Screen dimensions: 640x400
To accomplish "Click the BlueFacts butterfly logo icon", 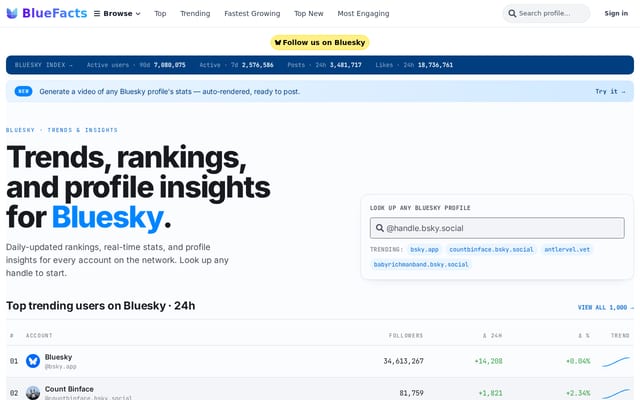I will (12, 13).
